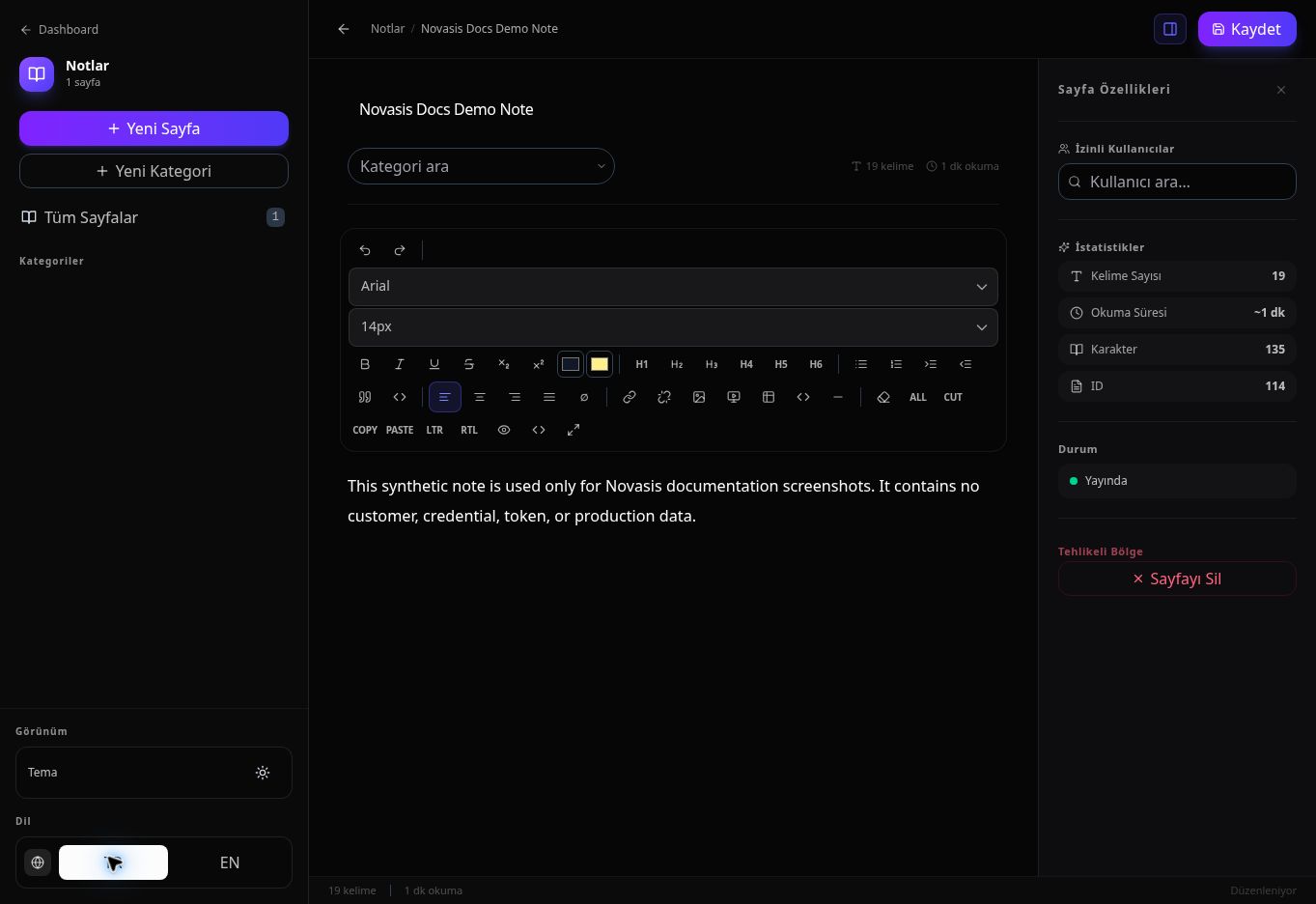Toggle underline formatting
Screen dimensions: 1316x904
434,364
